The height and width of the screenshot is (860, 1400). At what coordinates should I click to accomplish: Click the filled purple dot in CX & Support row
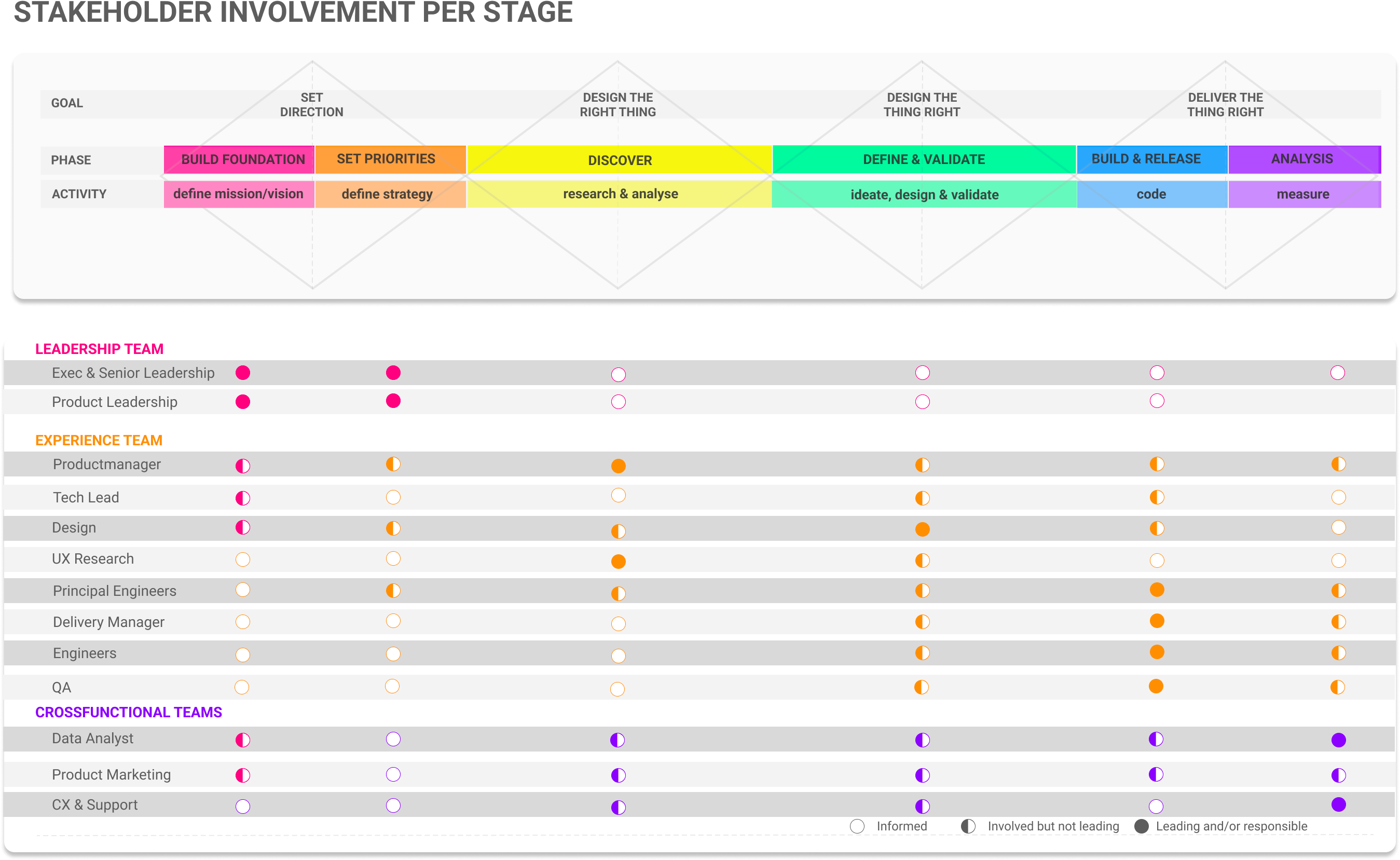pos(1339,804)
